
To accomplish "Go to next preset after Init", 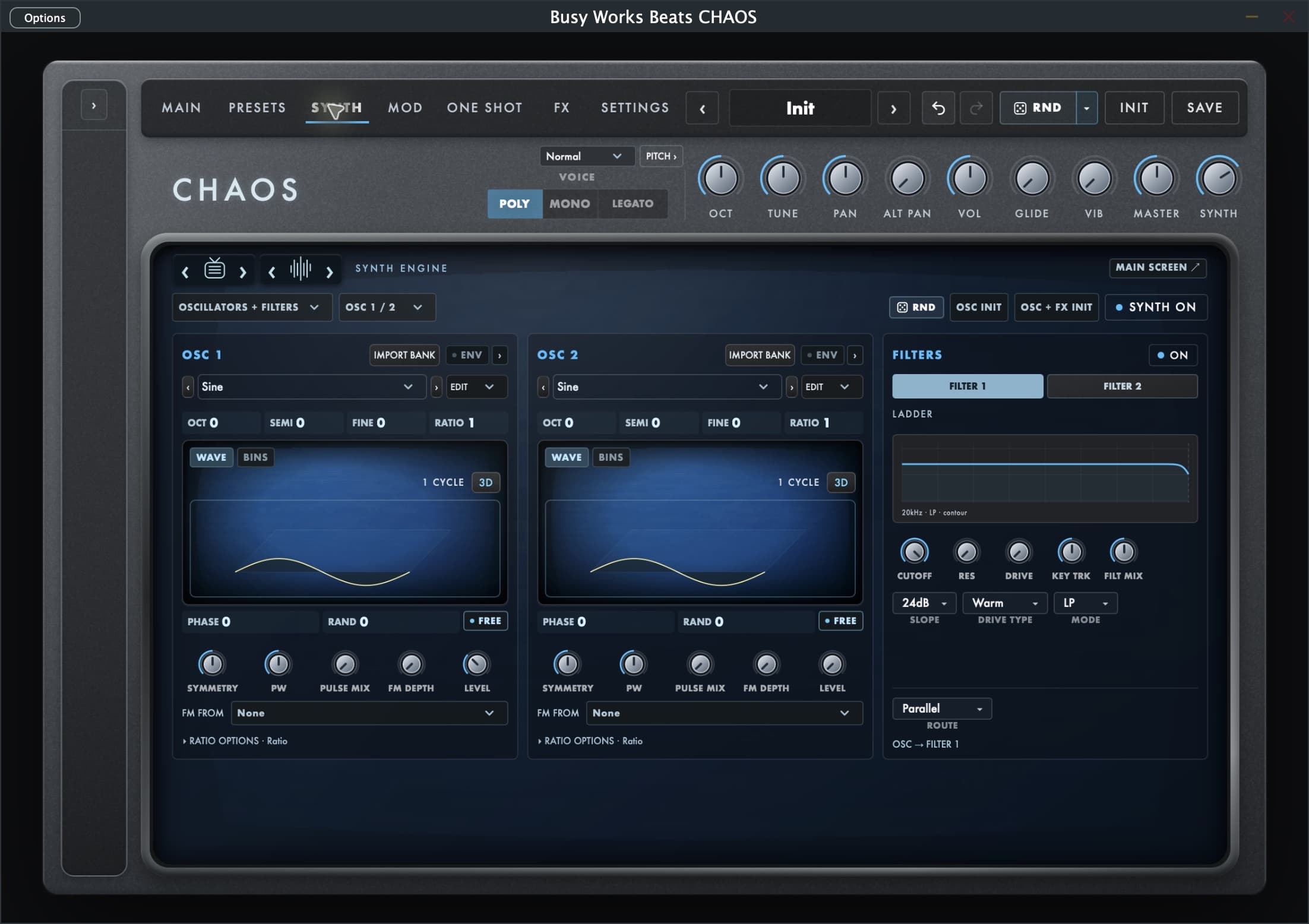I will pyautogui.click(x=894, y=109).
